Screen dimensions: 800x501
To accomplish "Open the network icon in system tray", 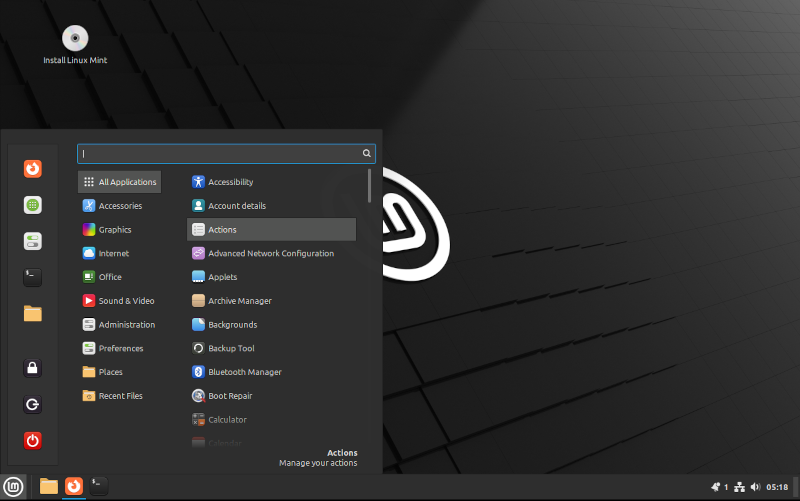I will pos(738,487).
